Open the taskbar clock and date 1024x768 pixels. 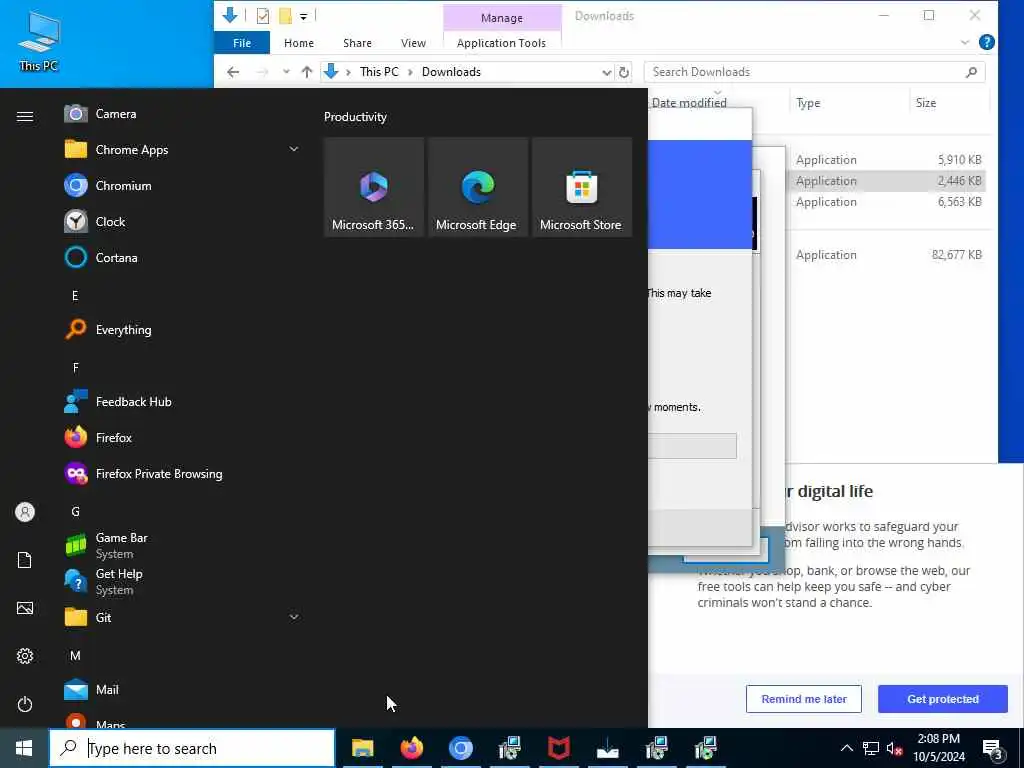tap(938, 748)
